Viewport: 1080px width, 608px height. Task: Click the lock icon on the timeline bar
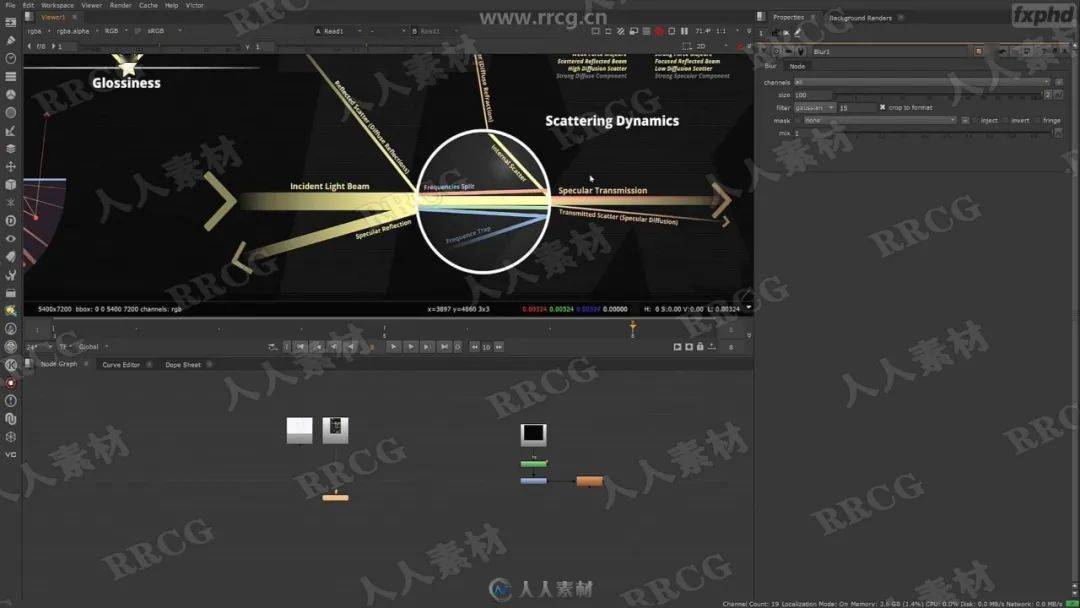(700, 346)
